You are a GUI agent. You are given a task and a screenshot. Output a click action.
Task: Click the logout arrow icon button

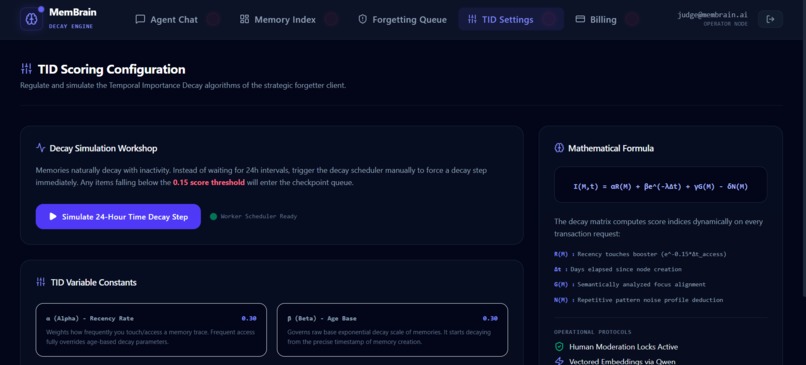tap(770, 19)
